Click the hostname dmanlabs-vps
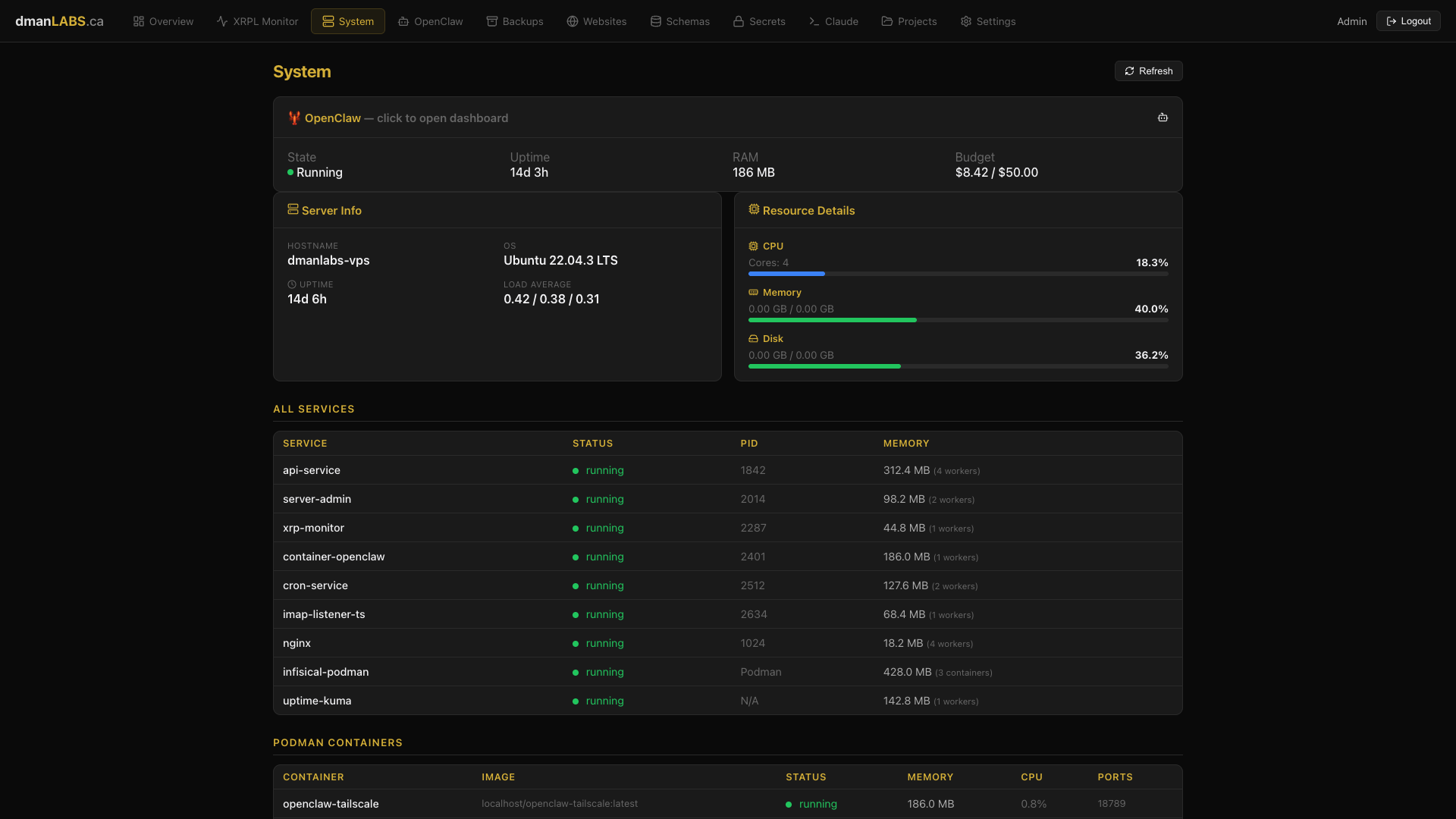Image resolution: width=1456 pixels, height=819 pixels. [x=328, y=260]
